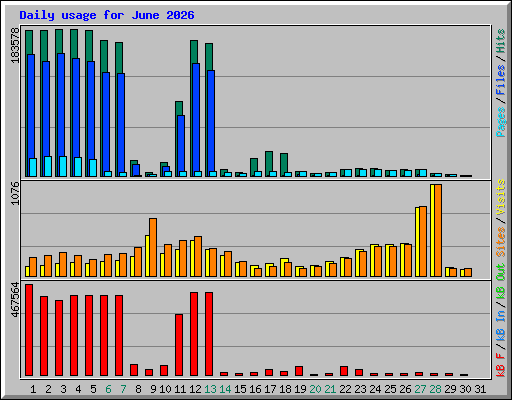Click green weekend day 14 label
The image size is (512, 400).
225,389
